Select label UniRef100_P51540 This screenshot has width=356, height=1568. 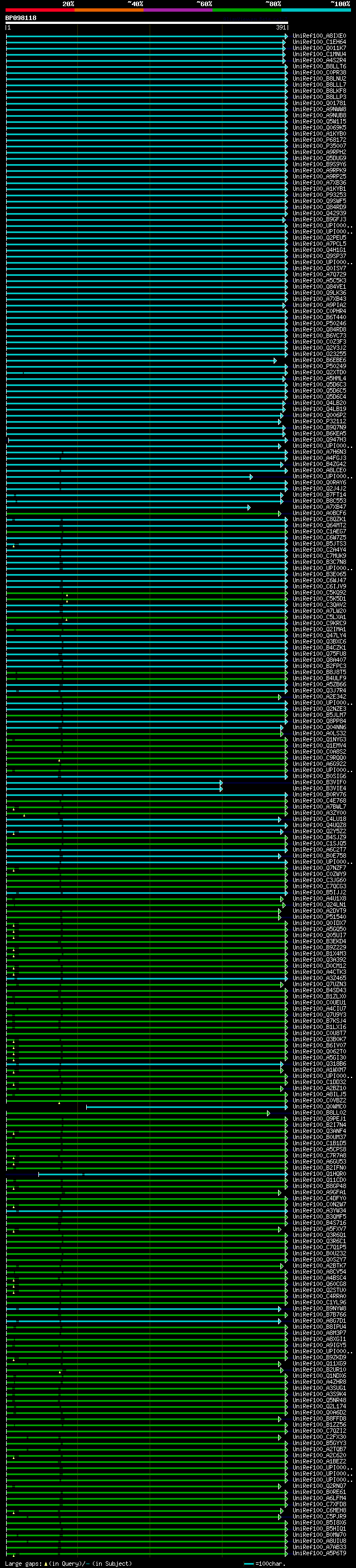pos(319,917)
